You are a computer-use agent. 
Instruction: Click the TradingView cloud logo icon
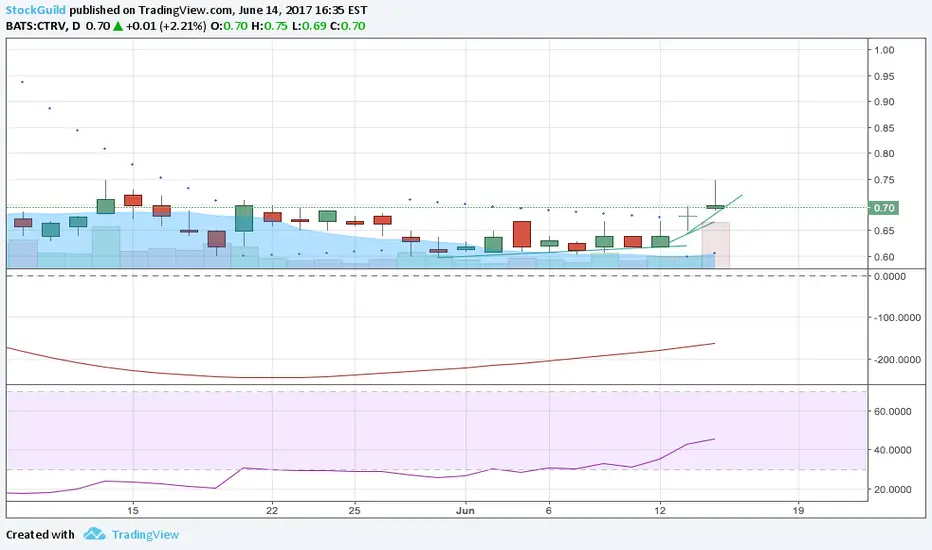pos(94,534)
